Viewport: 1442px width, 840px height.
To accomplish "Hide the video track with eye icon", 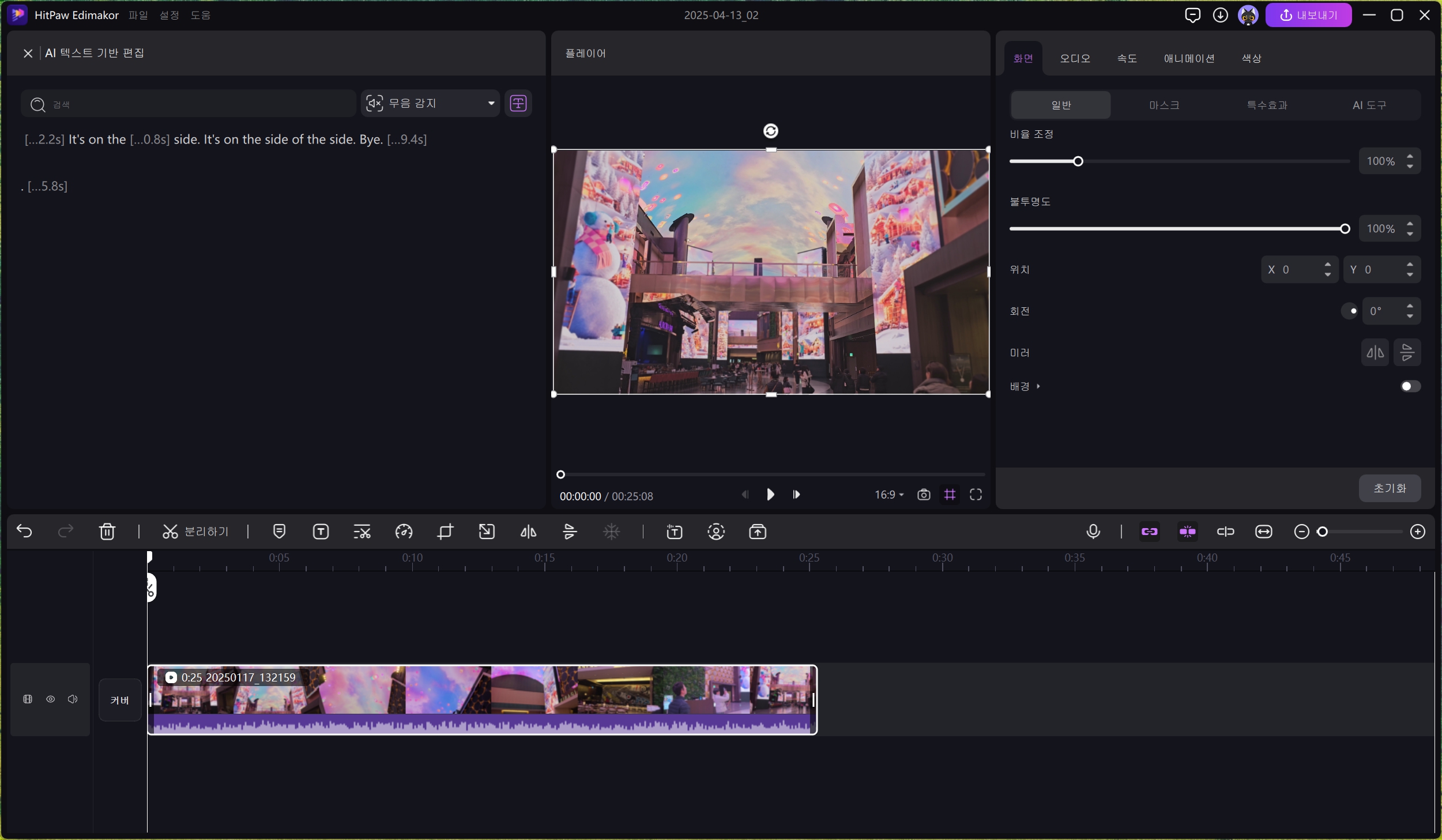I will (x=51, y=699).
